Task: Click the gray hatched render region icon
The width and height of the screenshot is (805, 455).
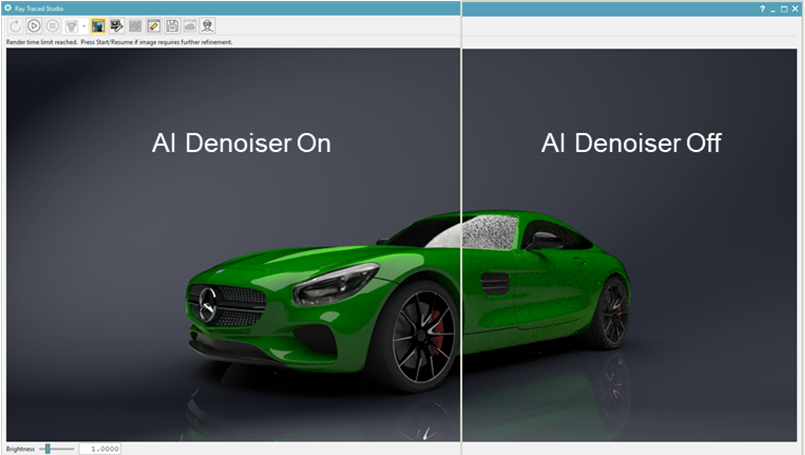Action: click(135, 26)
